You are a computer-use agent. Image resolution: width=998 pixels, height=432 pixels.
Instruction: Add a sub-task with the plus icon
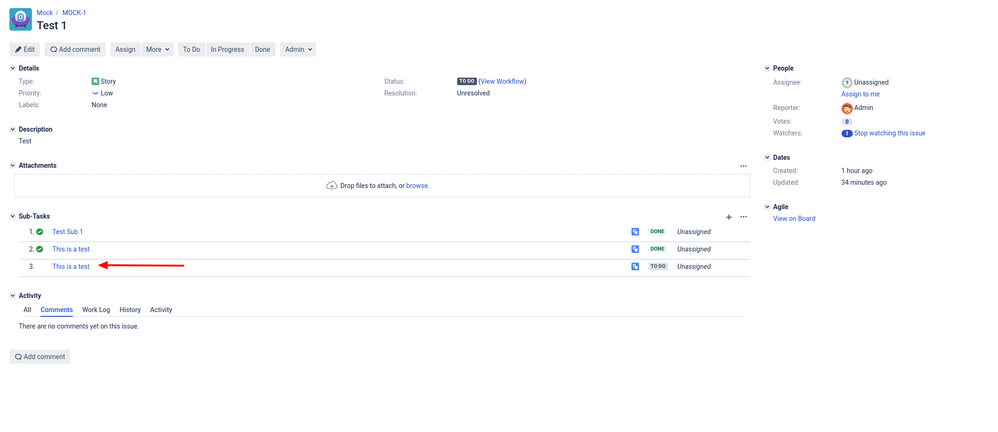tap(729, 217)
